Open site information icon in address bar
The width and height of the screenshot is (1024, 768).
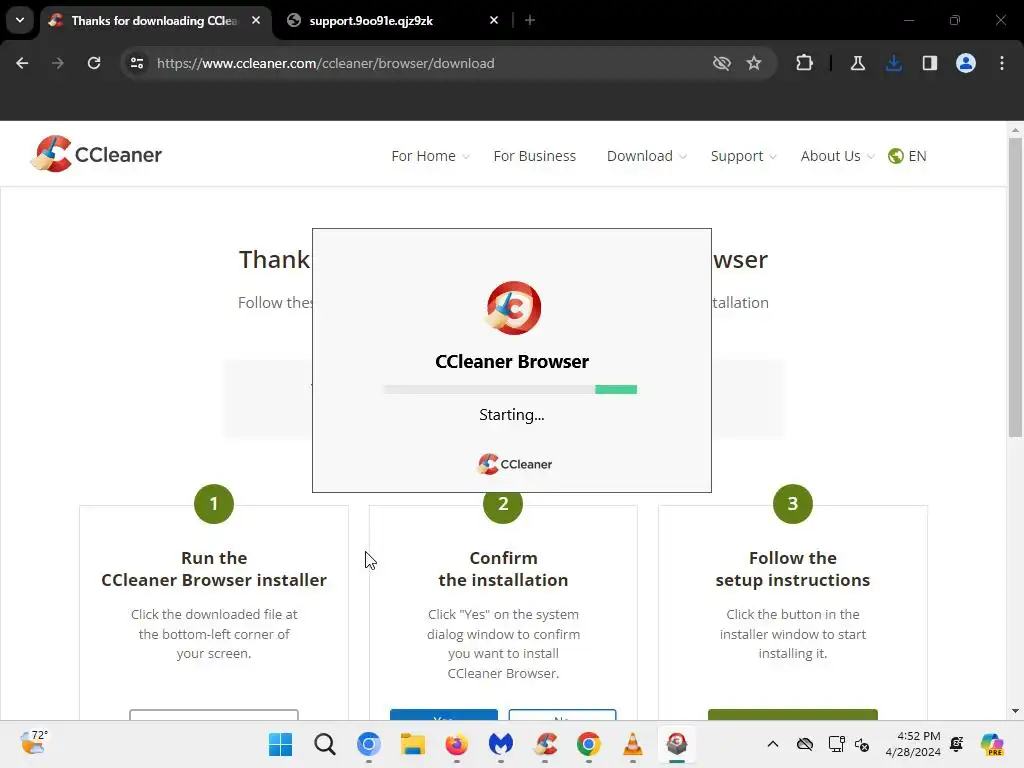pos(137,63)
